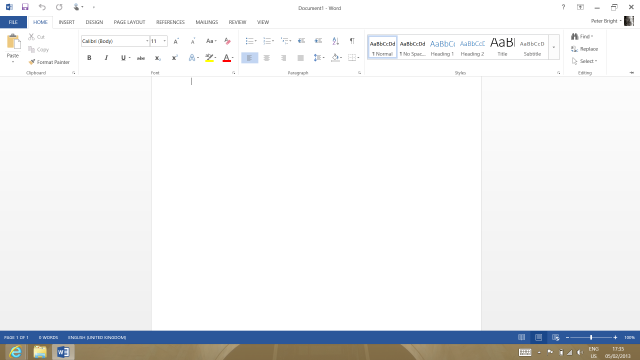Expand the Styles gallery More arrow
This screenshot has width=640, height=360.
click(554, 47)
